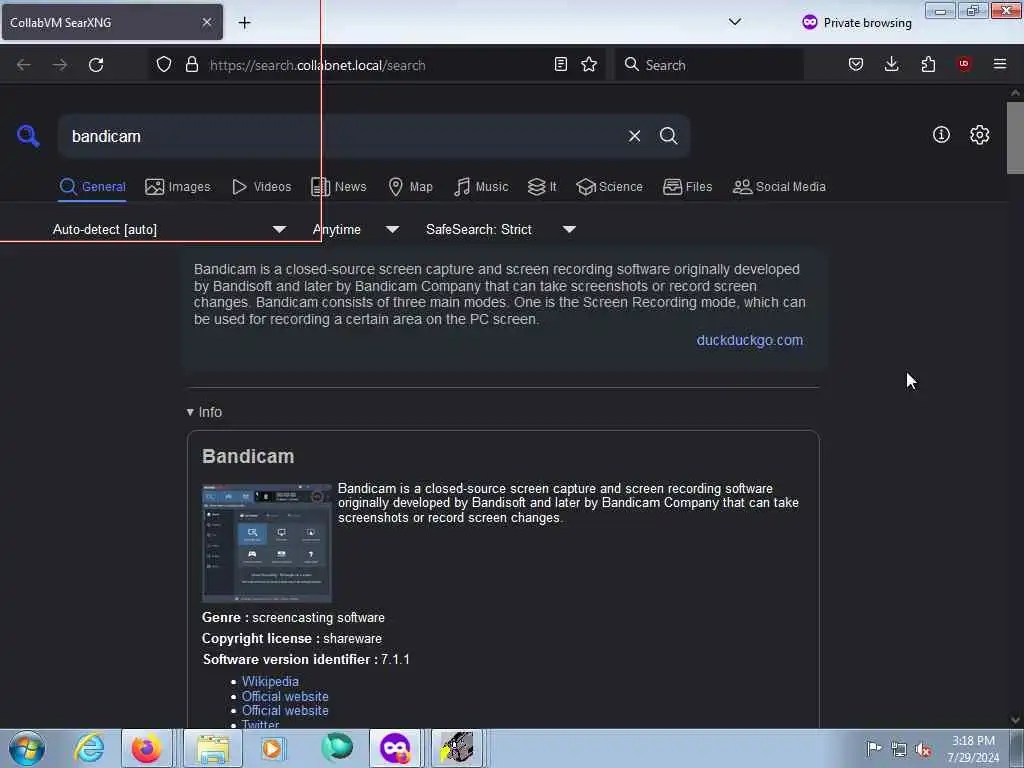Open uBlock Origin extension icon

tap(964, 64)
